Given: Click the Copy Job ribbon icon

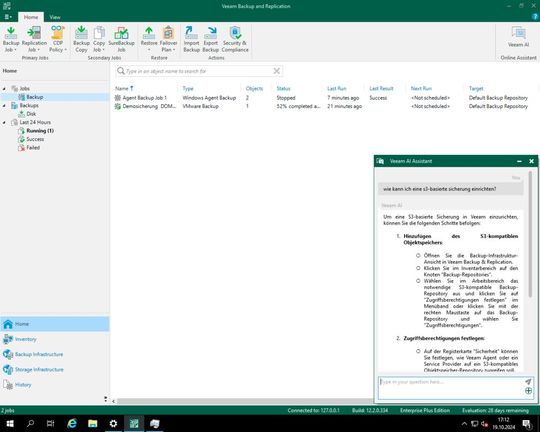Looking at the screenshot, I should point(99,39).
